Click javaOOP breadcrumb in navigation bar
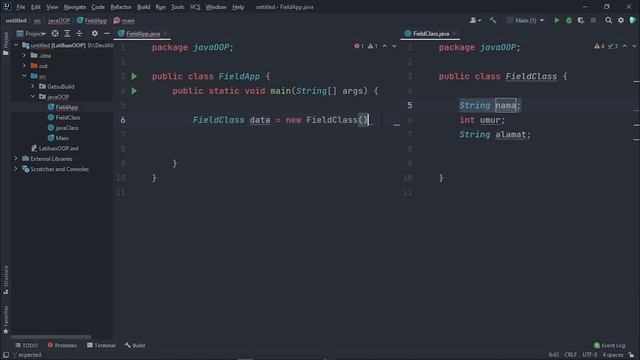This screenshot has height=360, width=640. click(59, 20)
